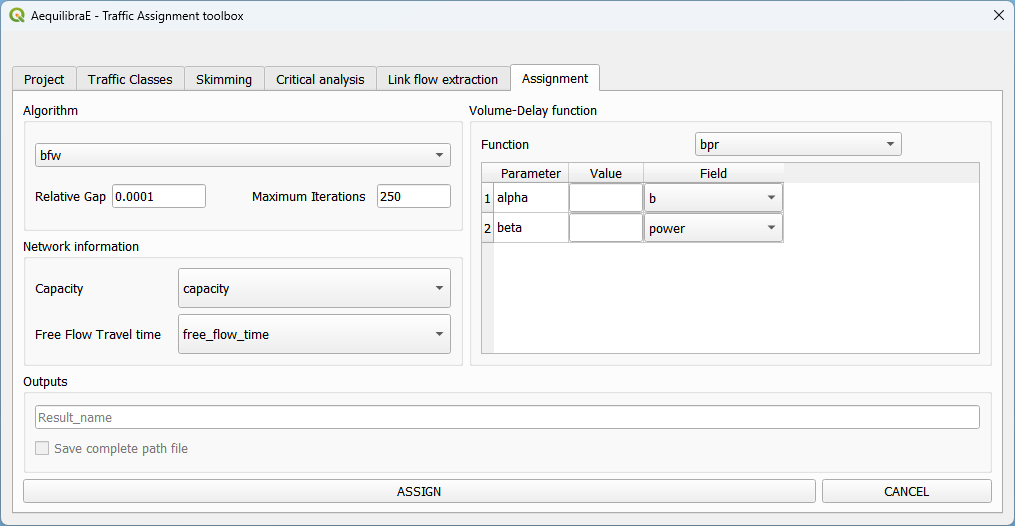Click the Maximum Iterations input field
This screenshot has width=1015, height=526.
[414, 196]
